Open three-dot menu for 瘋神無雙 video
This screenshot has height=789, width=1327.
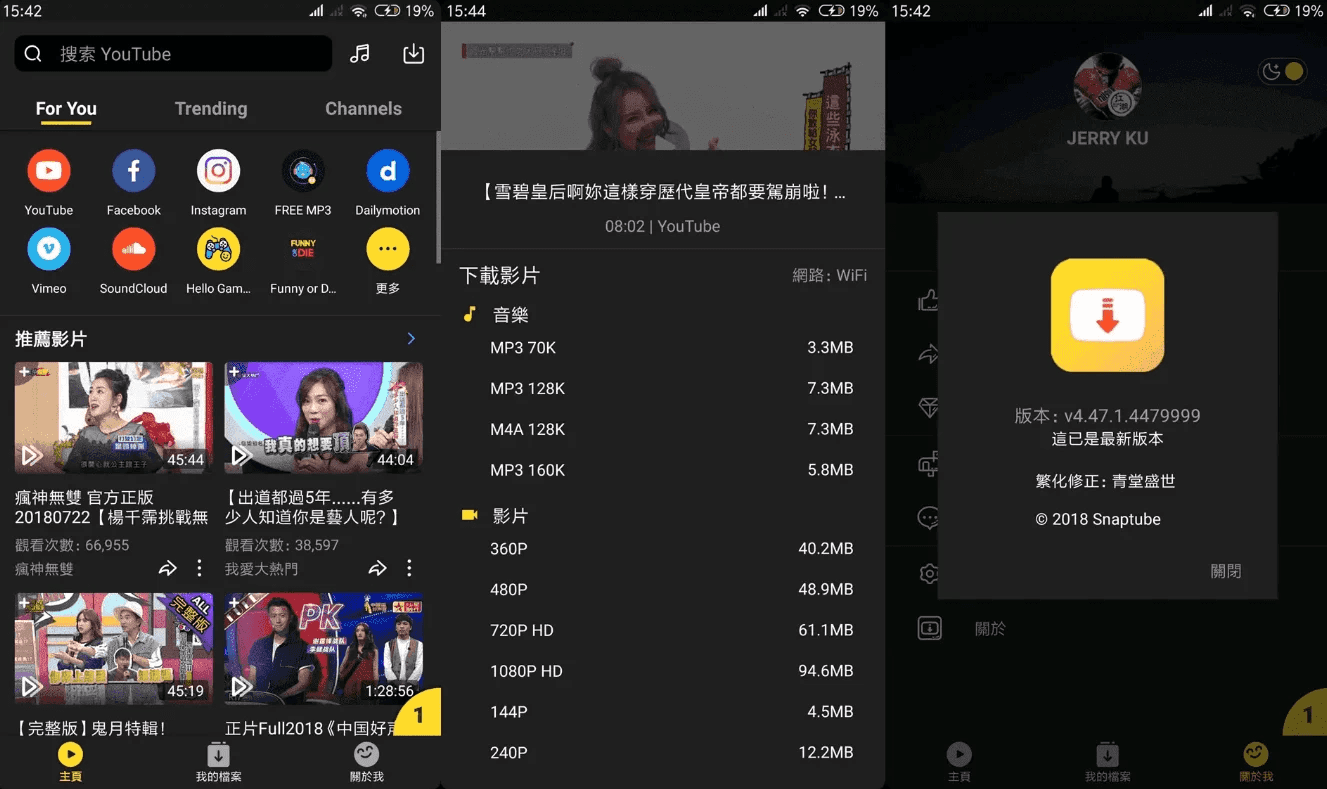[x=199, y=568]
